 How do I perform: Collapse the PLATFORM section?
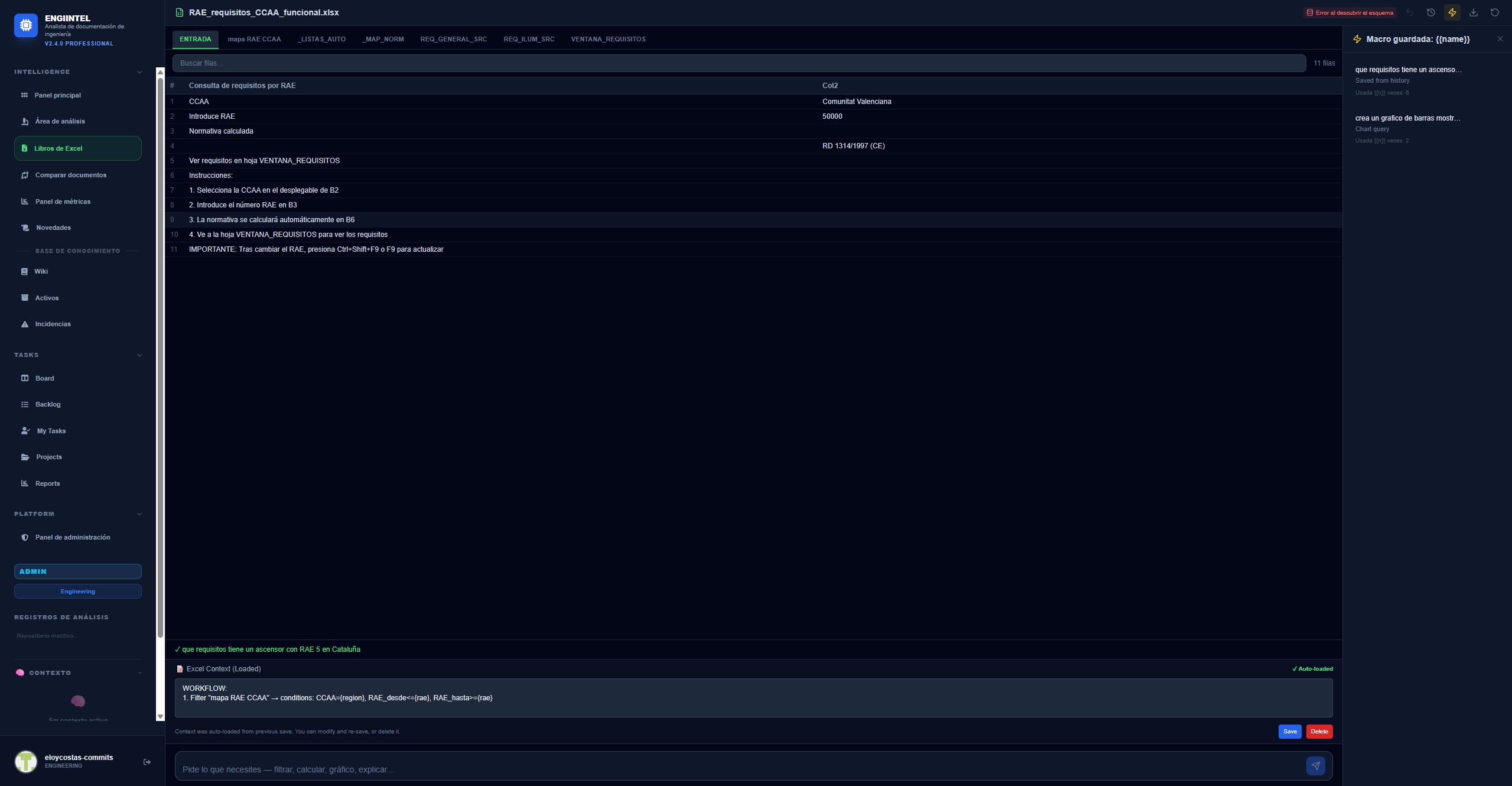tap(139, 514)
